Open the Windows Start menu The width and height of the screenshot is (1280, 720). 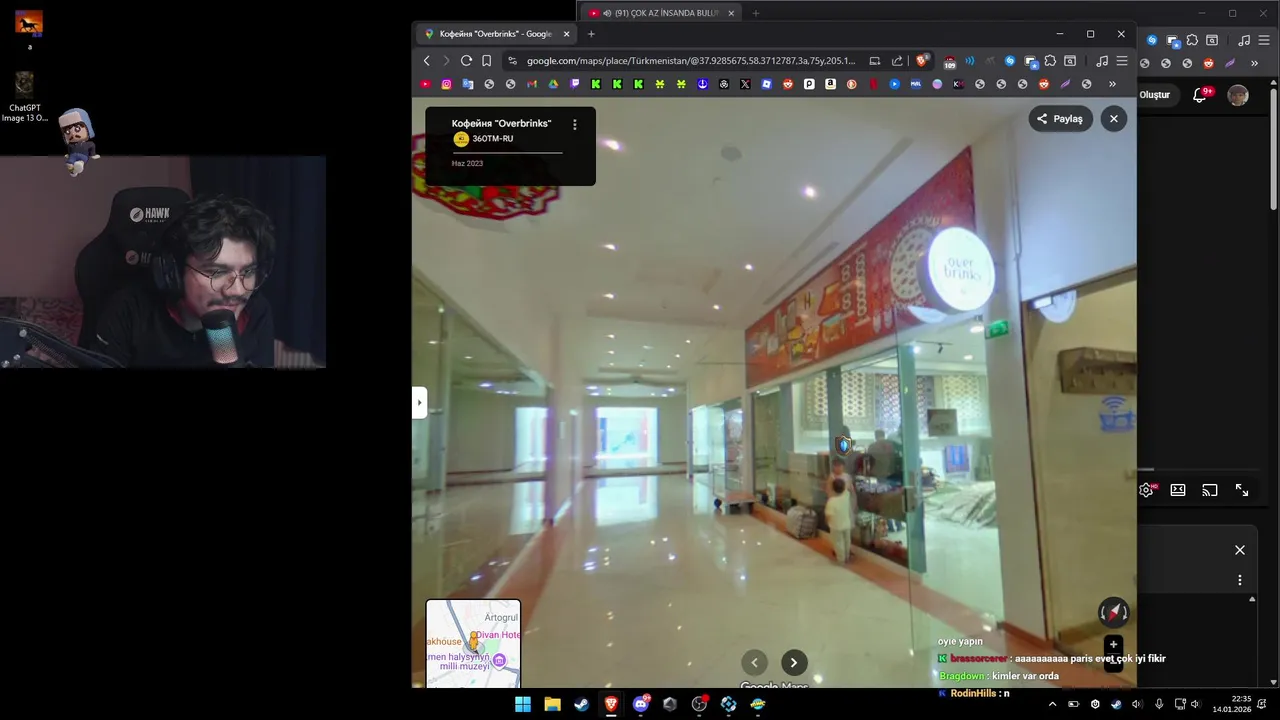tap(523, 704)
